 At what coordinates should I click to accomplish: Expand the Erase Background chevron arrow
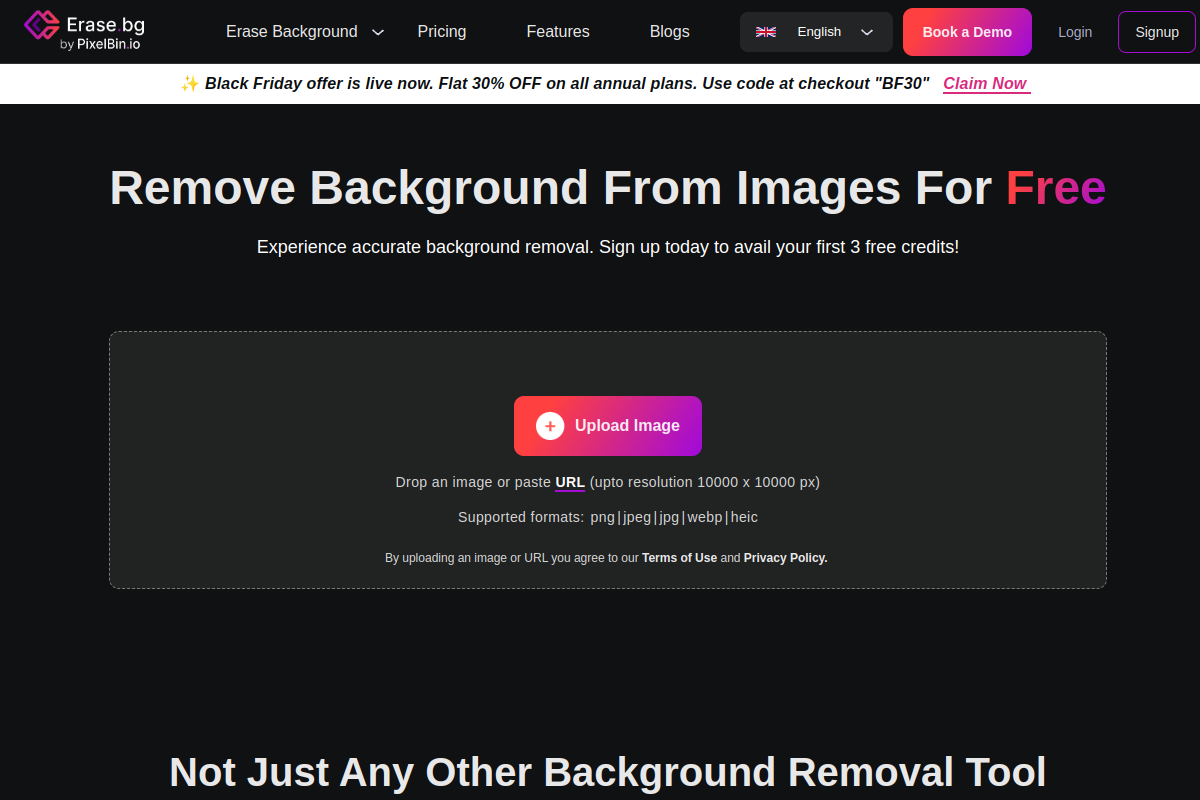tap(378, 32)
